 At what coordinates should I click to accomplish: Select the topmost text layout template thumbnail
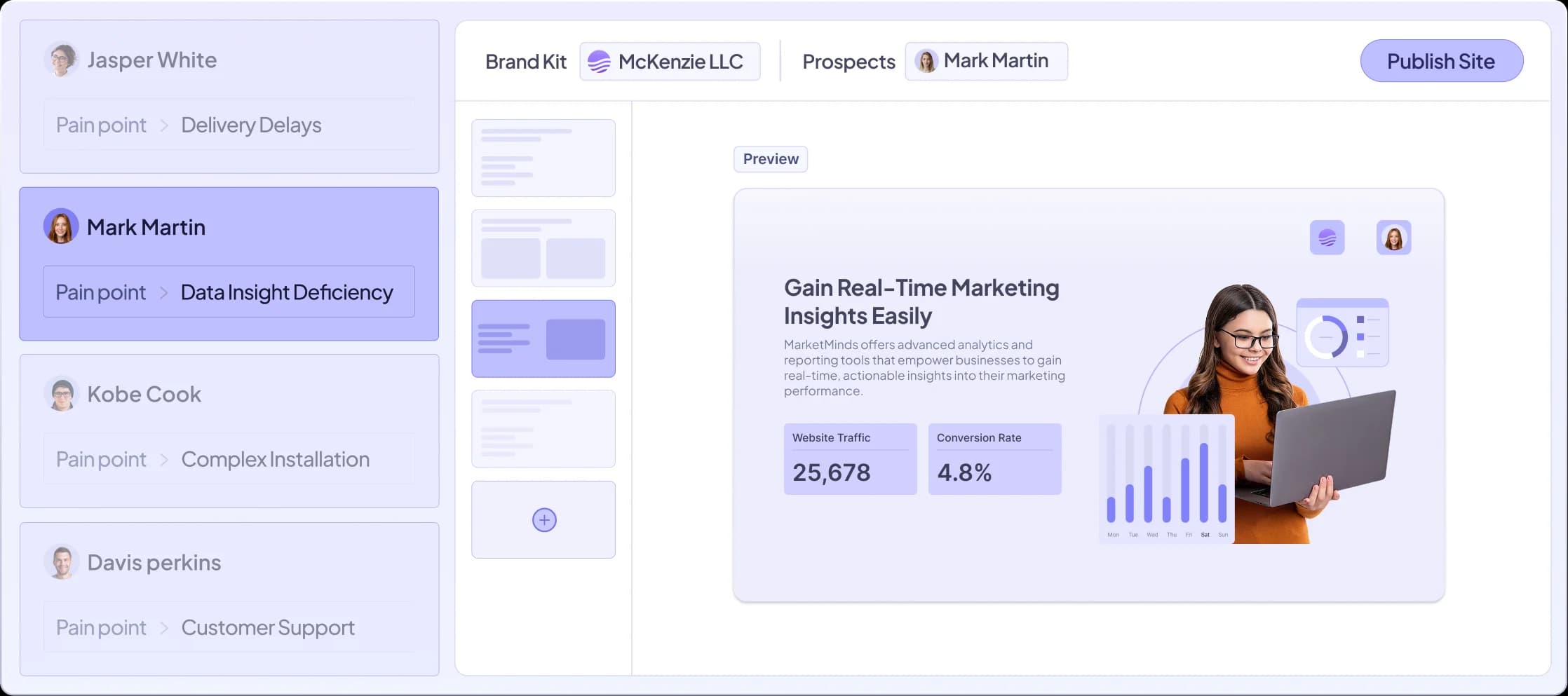tap(543, 157)
